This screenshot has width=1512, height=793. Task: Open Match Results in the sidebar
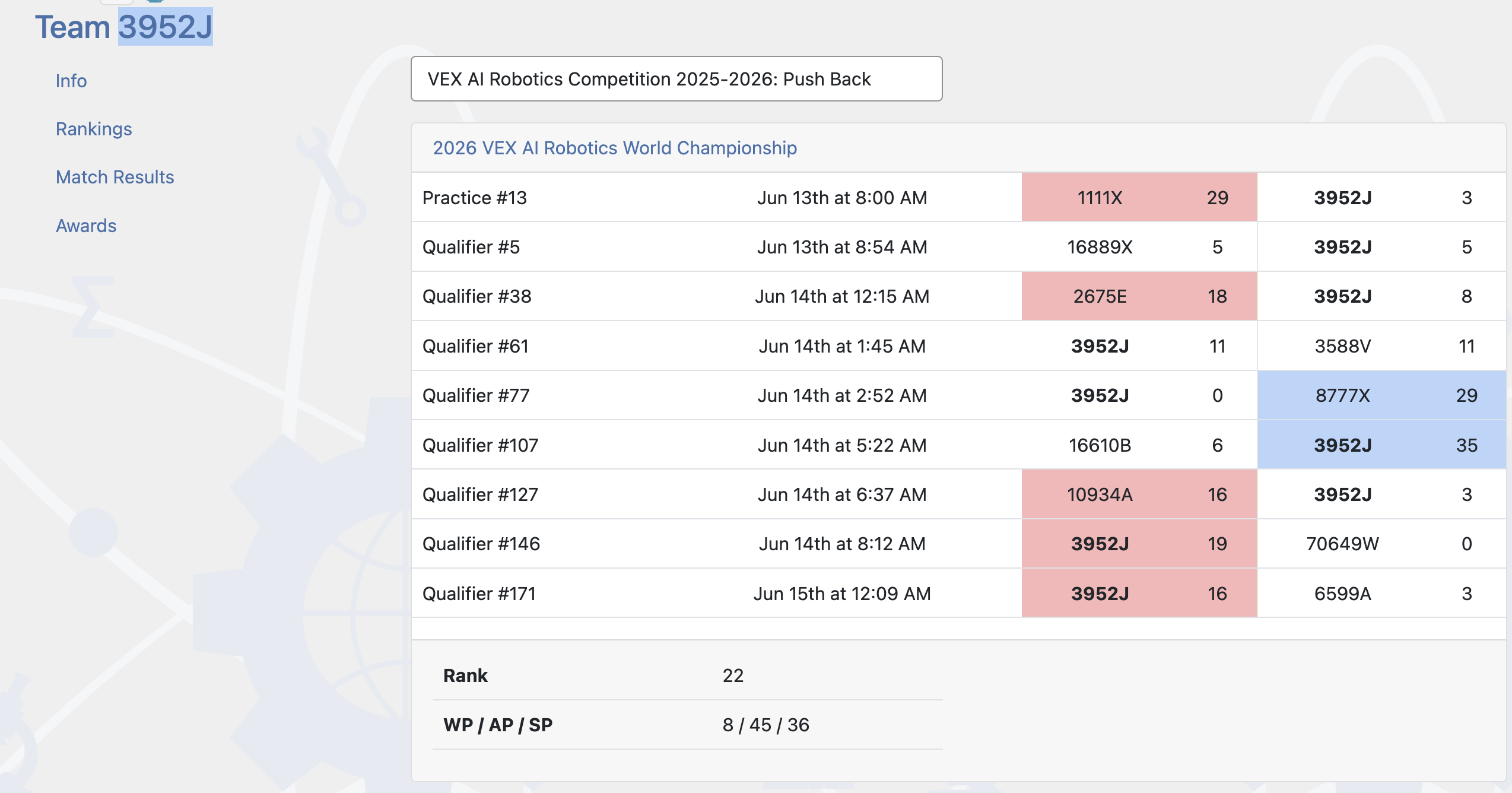(115, 177)
